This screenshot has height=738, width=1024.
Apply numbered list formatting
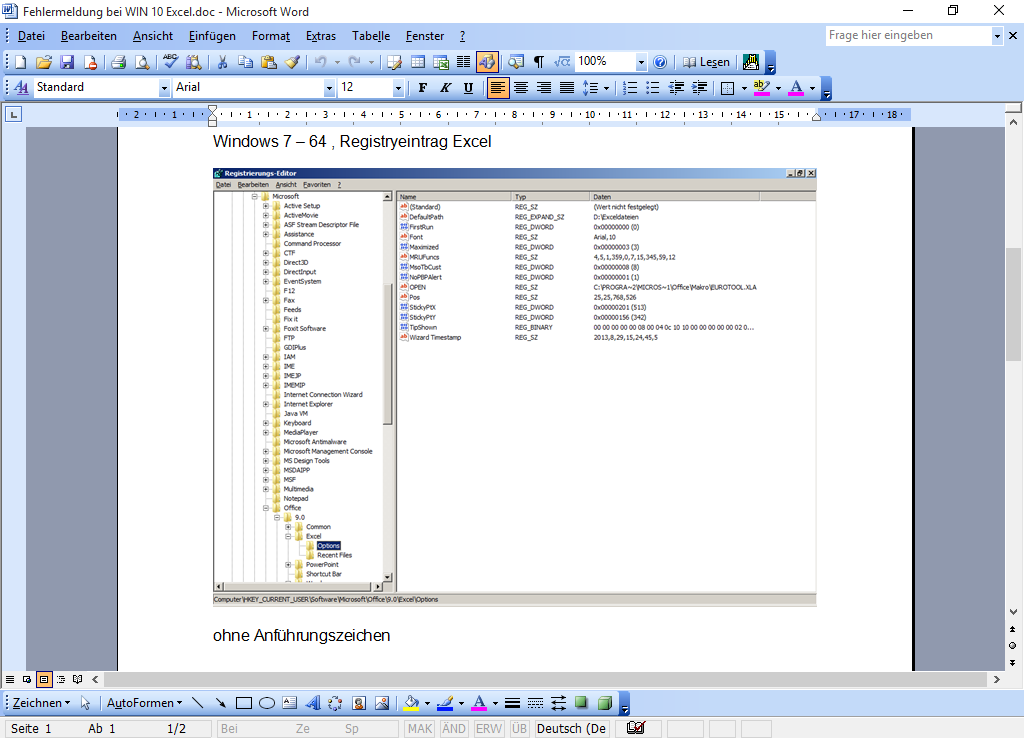pos(630,88)
